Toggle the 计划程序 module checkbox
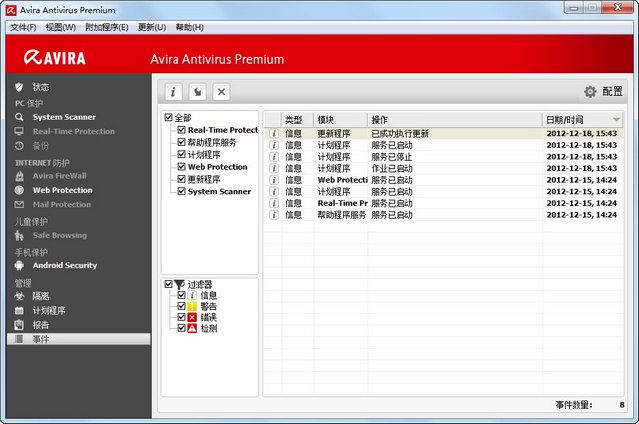 point(182,155)
